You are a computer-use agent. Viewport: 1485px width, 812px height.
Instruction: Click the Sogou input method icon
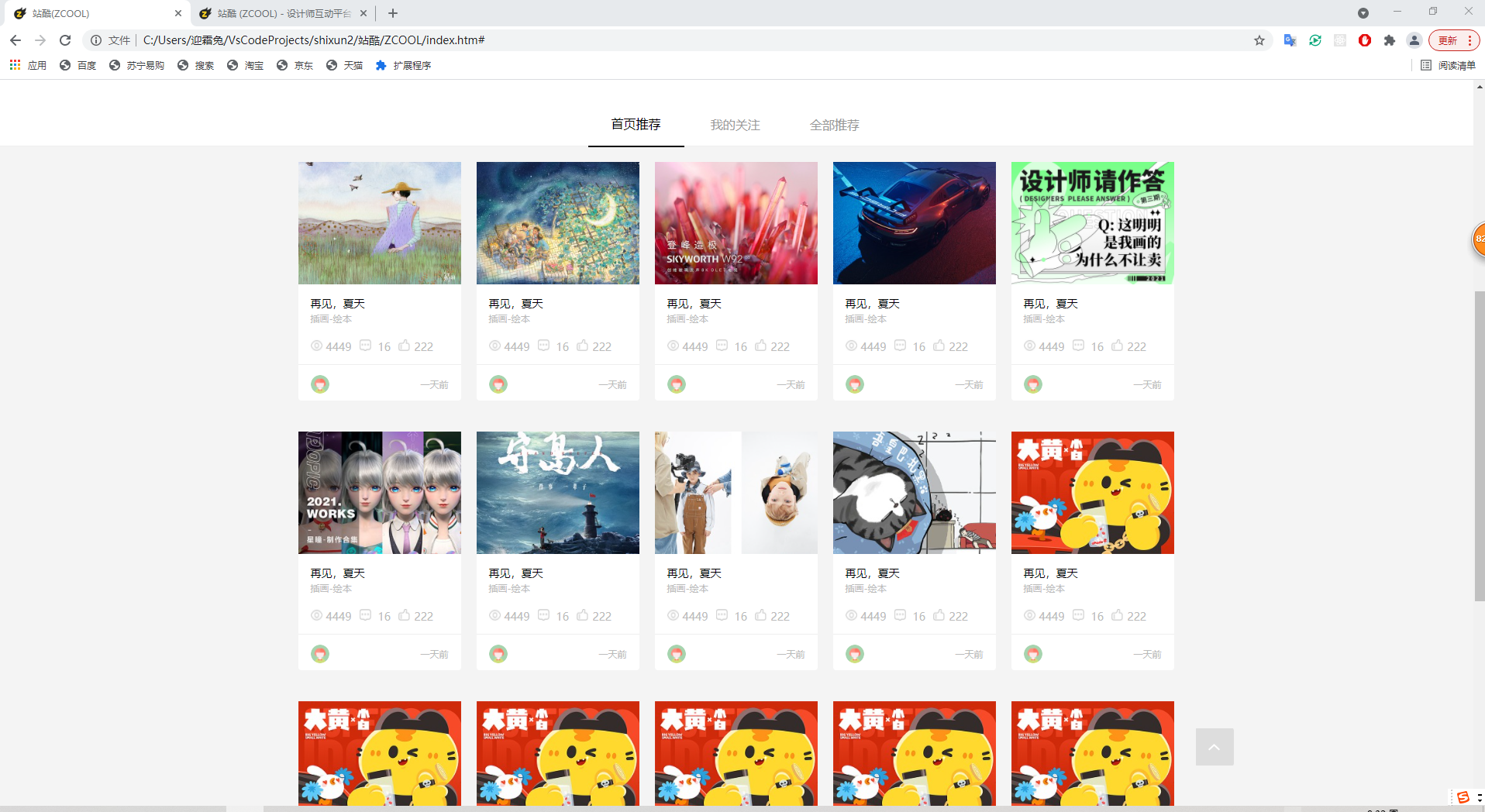point(1463,797)
